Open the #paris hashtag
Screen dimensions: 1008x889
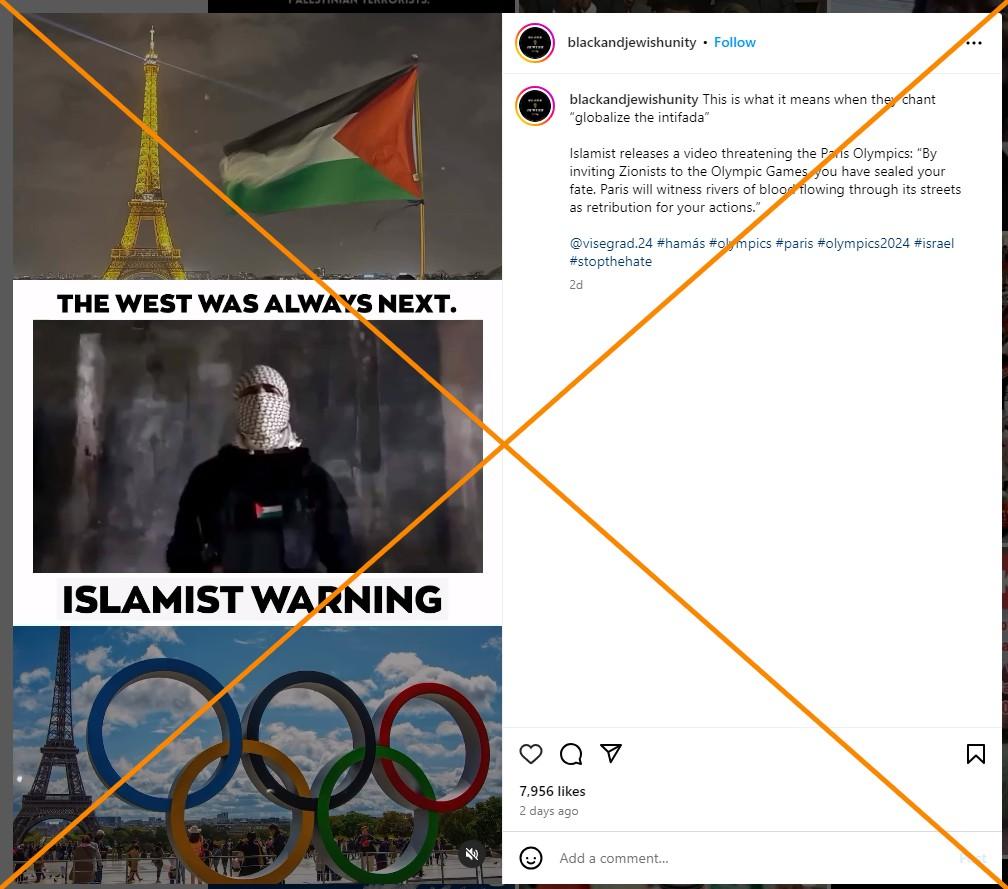coord(794,243)
